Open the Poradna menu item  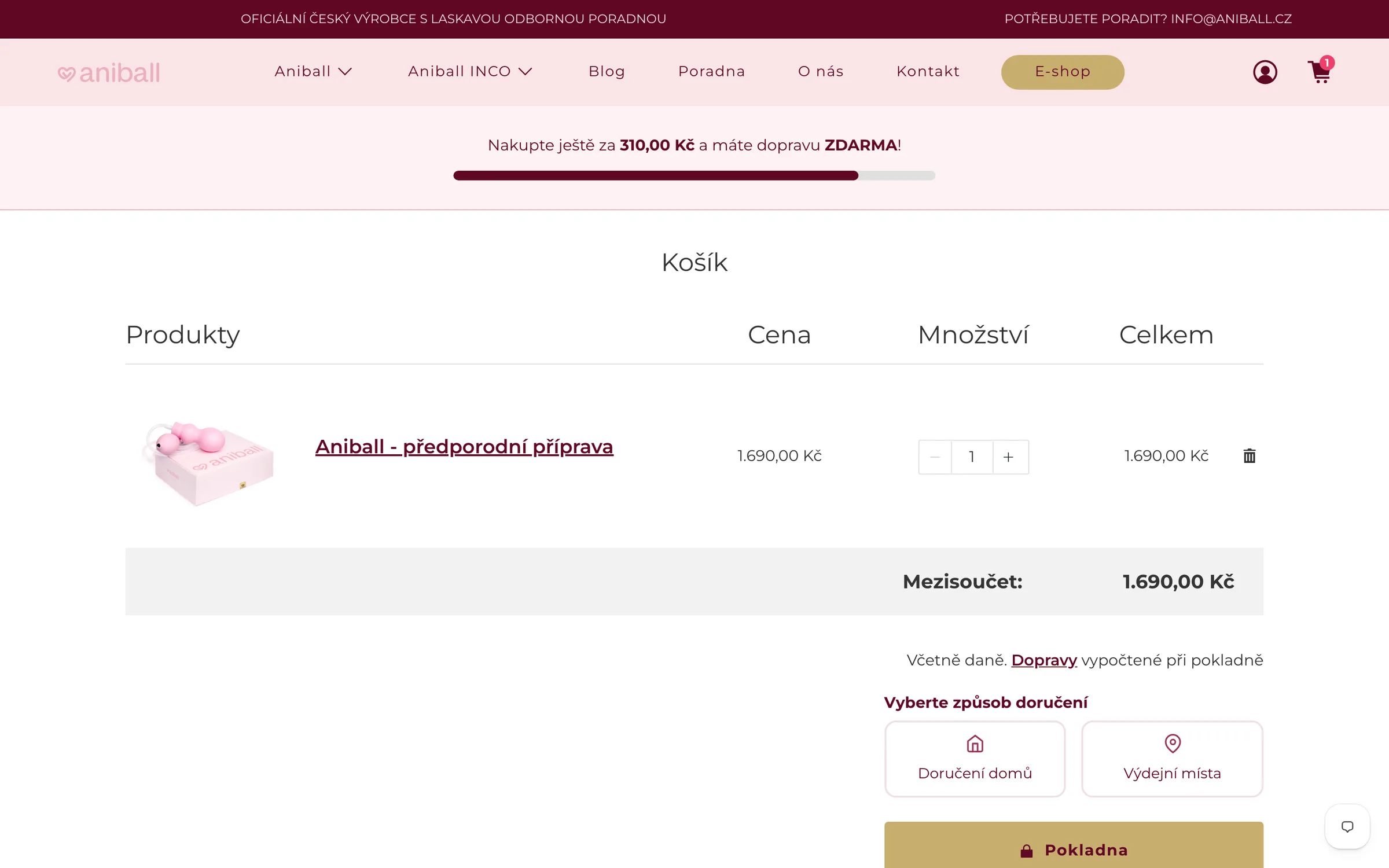711,71
